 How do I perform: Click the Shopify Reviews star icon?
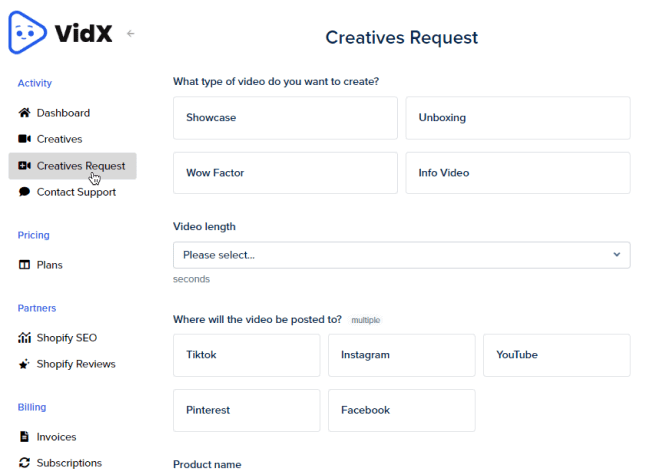(25, 364)
